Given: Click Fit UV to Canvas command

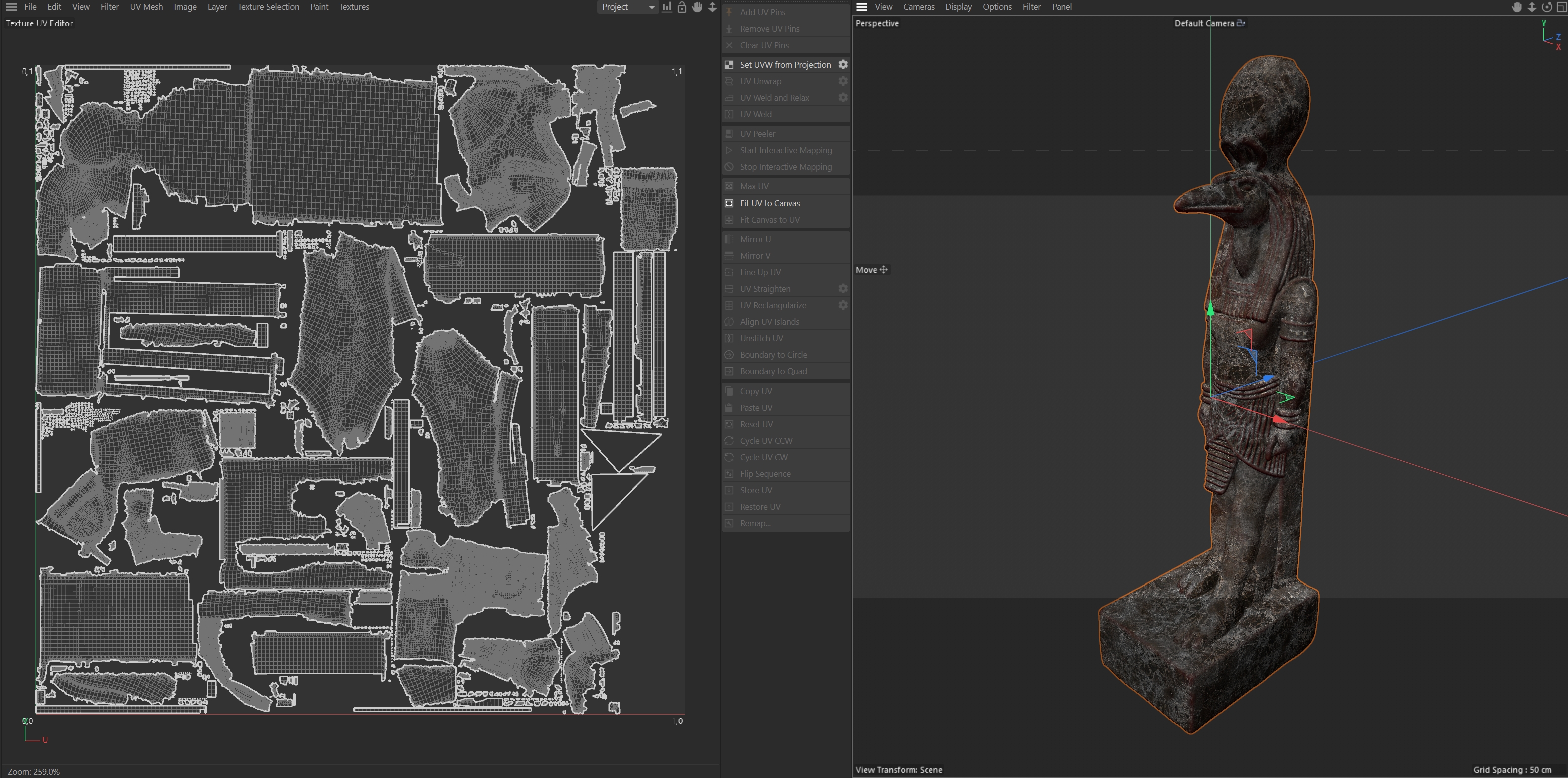Looking at the screenshot, I should click(769, 203).
